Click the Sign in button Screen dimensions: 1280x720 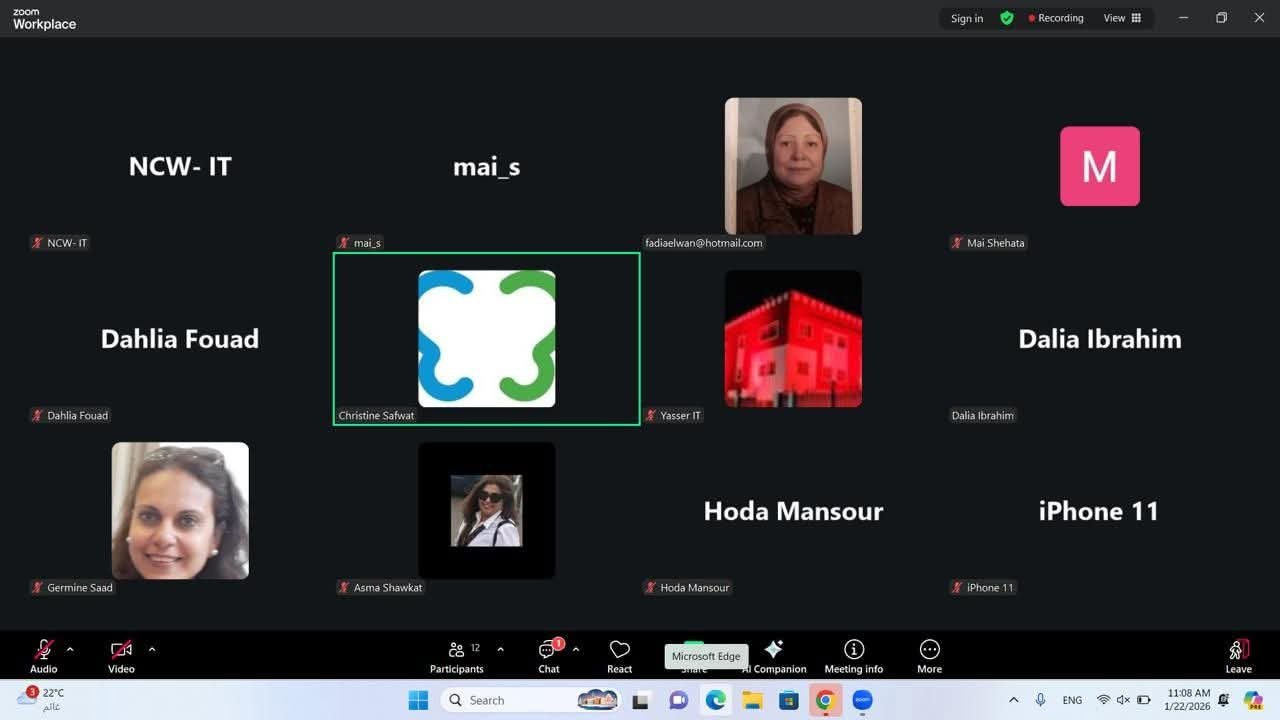pyautogui.click(x=966, y=18)
